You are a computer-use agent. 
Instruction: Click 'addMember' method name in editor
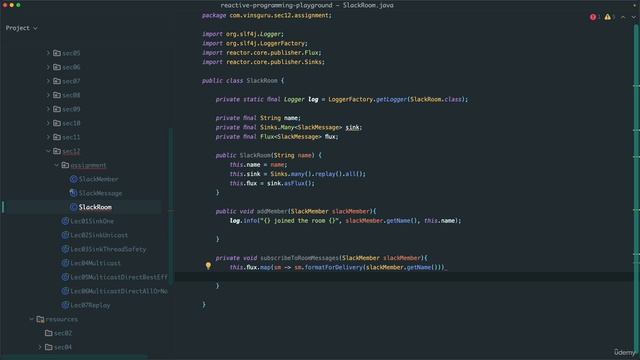(272, 211)
